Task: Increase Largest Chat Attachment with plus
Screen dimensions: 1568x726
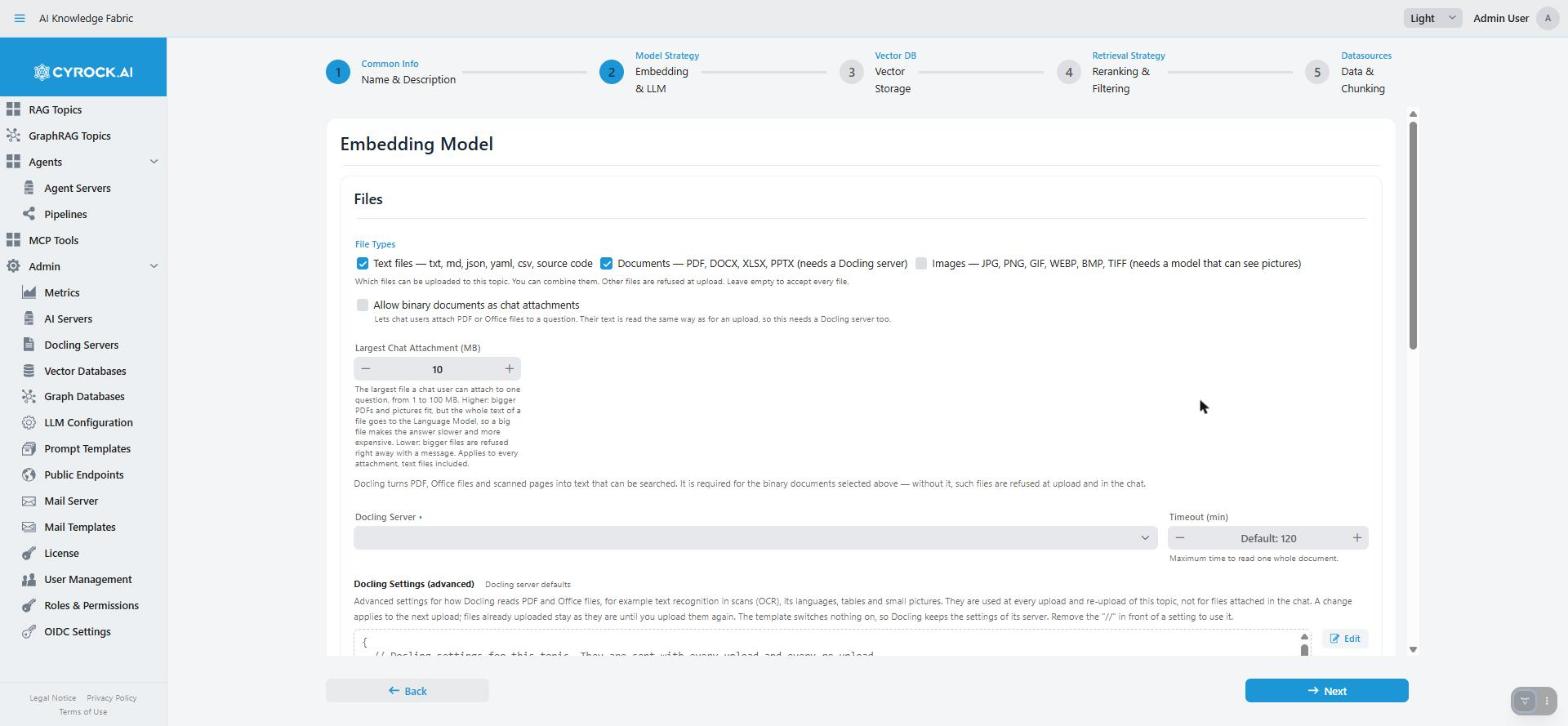Action: 509,369
